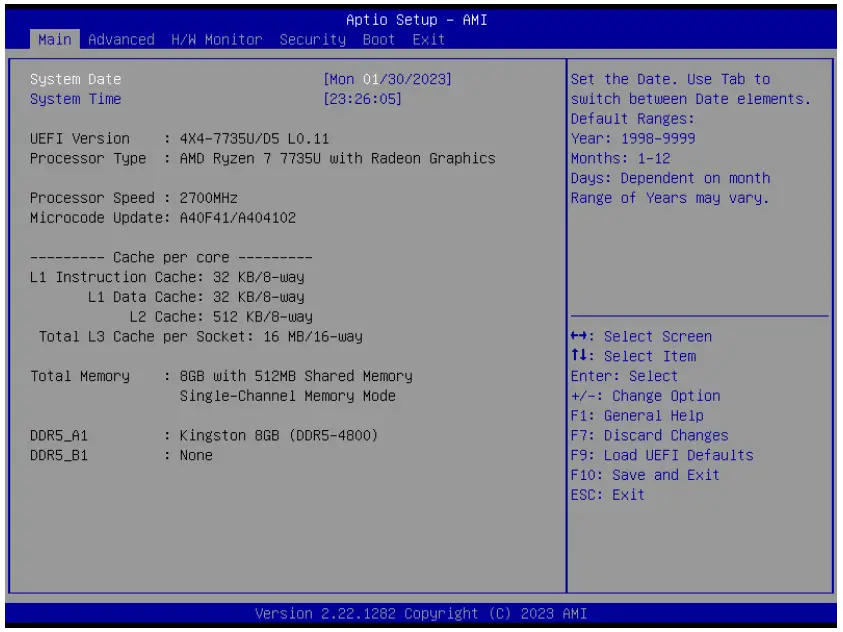Switch to the Advanced tab
Screen dimensions: 843x632
pos(120,39)
